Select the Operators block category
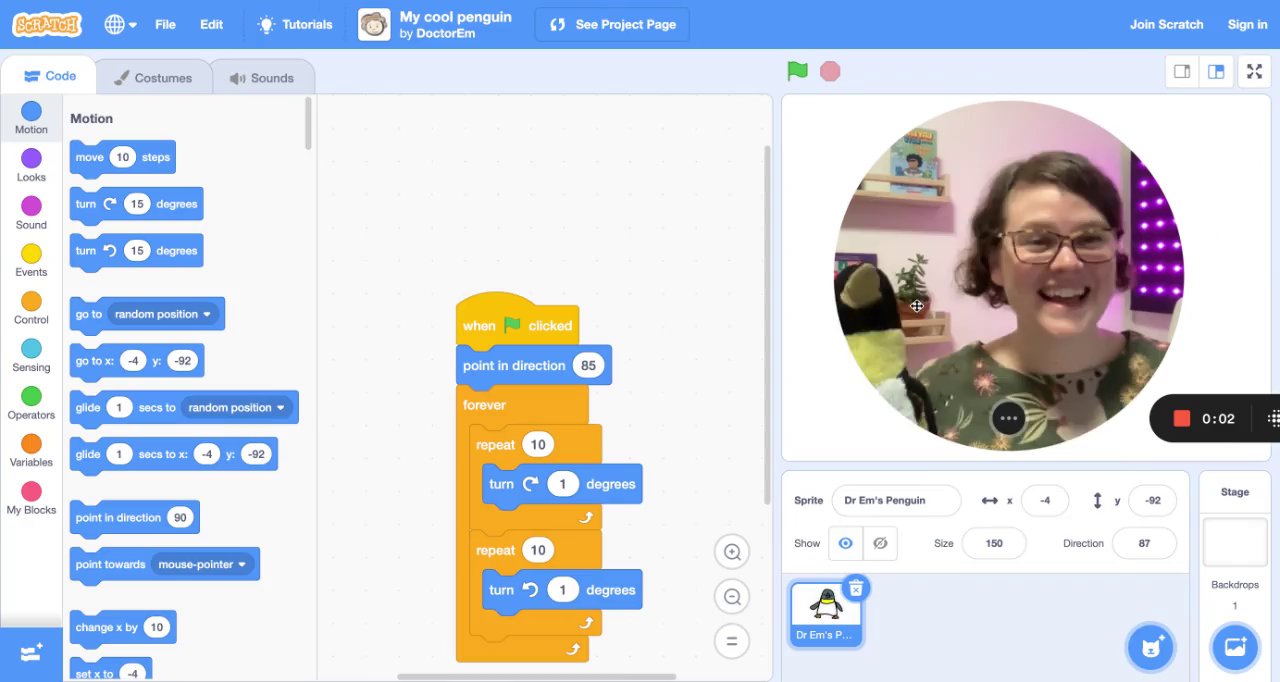 [31, 403]
